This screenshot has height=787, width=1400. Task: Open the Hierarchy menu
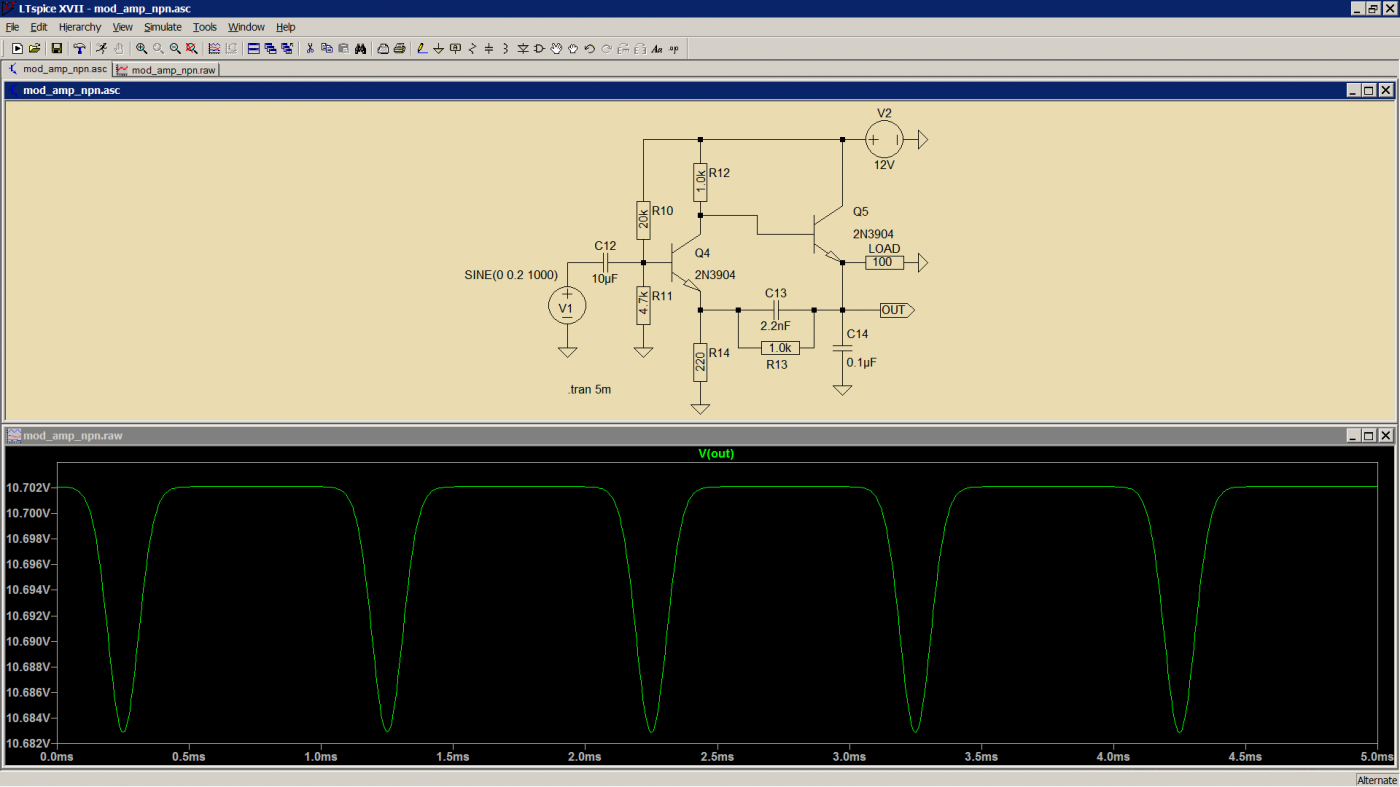point(80,27)
